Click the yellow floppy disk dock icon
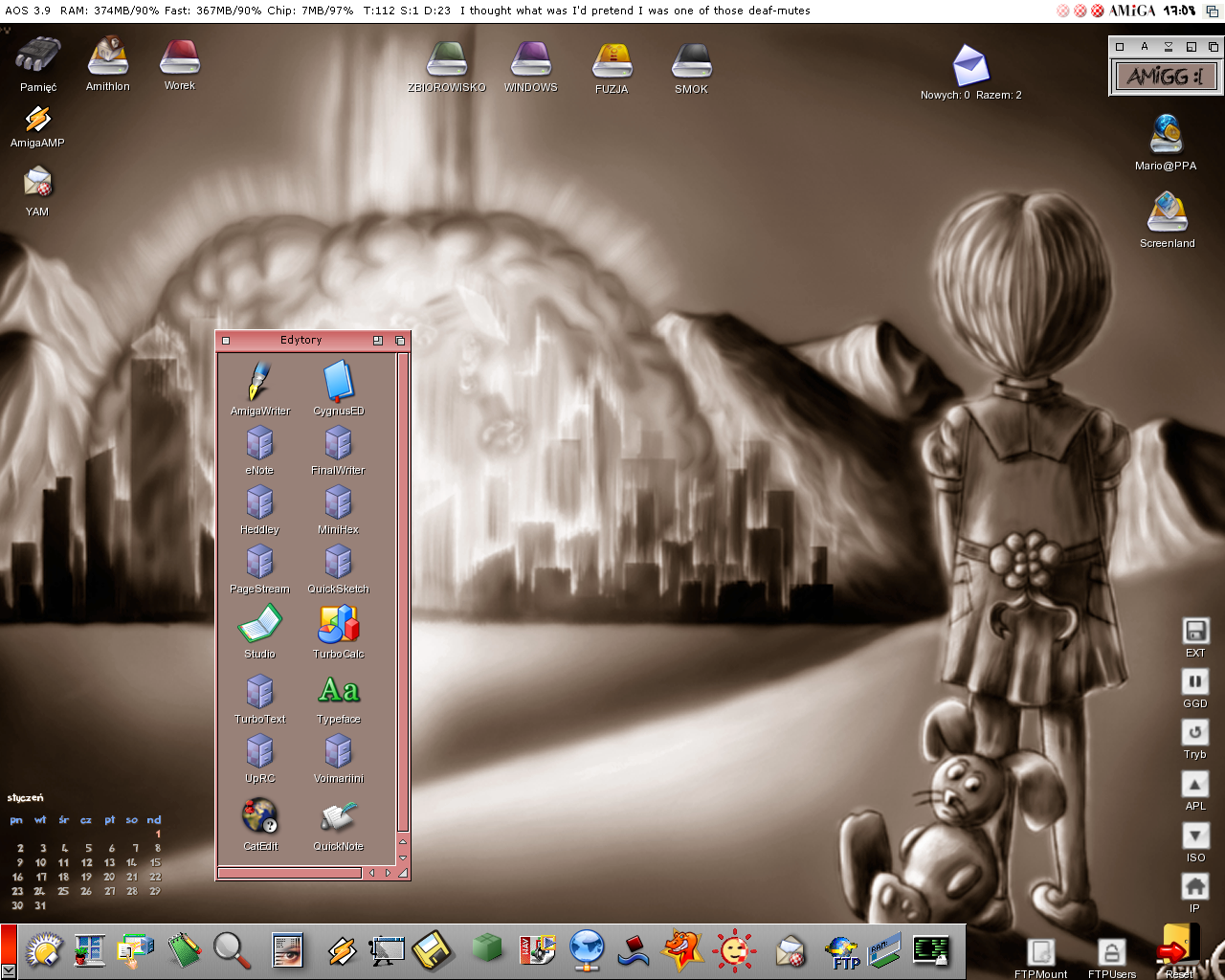This screenshot has width=1225, height=980. click(x=433, y=950)
